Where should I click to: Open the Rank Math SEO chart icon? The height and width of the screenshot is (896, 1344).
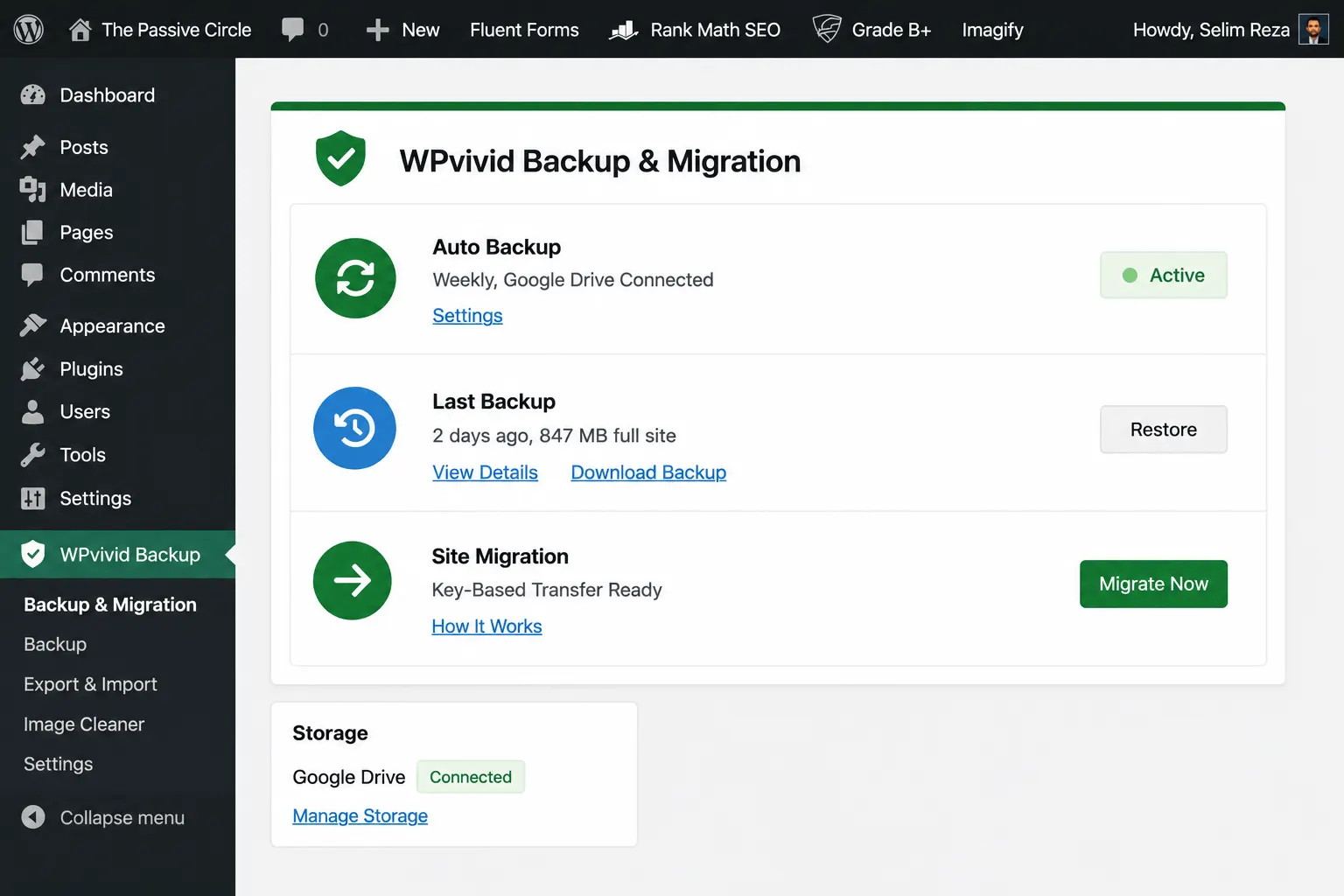tap(623, 30)
